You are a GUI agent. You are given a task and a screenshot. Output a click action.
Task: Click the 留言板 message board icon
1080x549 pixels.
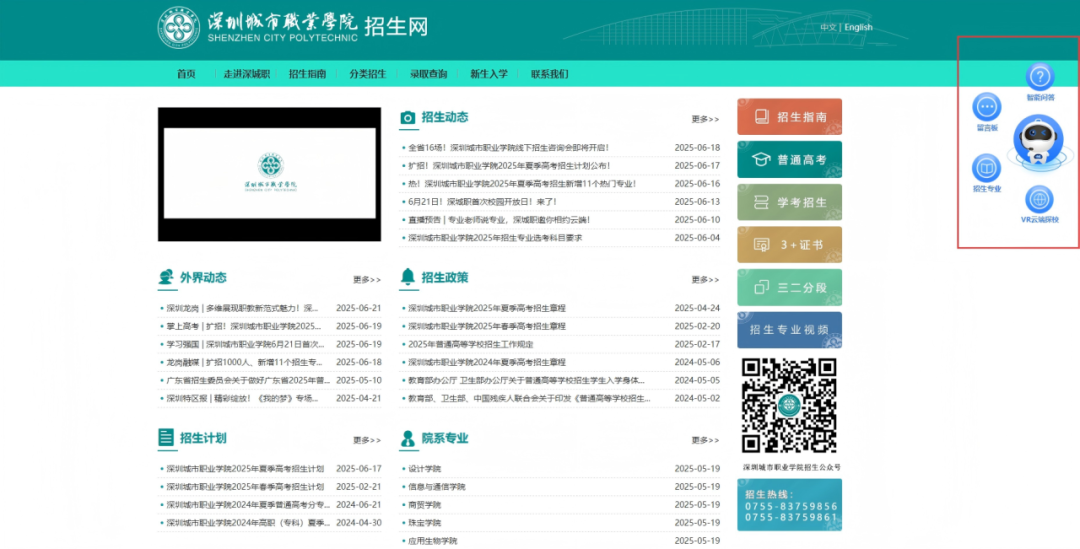[x=987, y=106]
